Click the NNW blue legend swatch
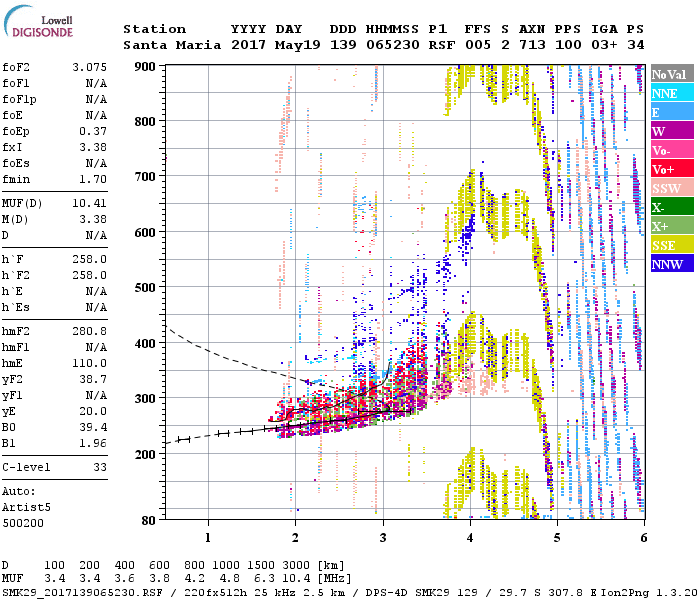 point(672,264)
